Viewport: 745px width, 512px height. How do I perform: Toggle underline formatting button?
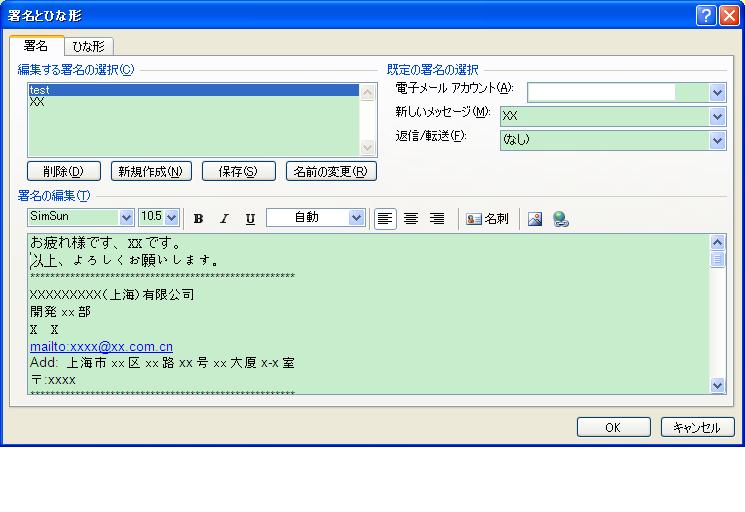click(250, 218)
